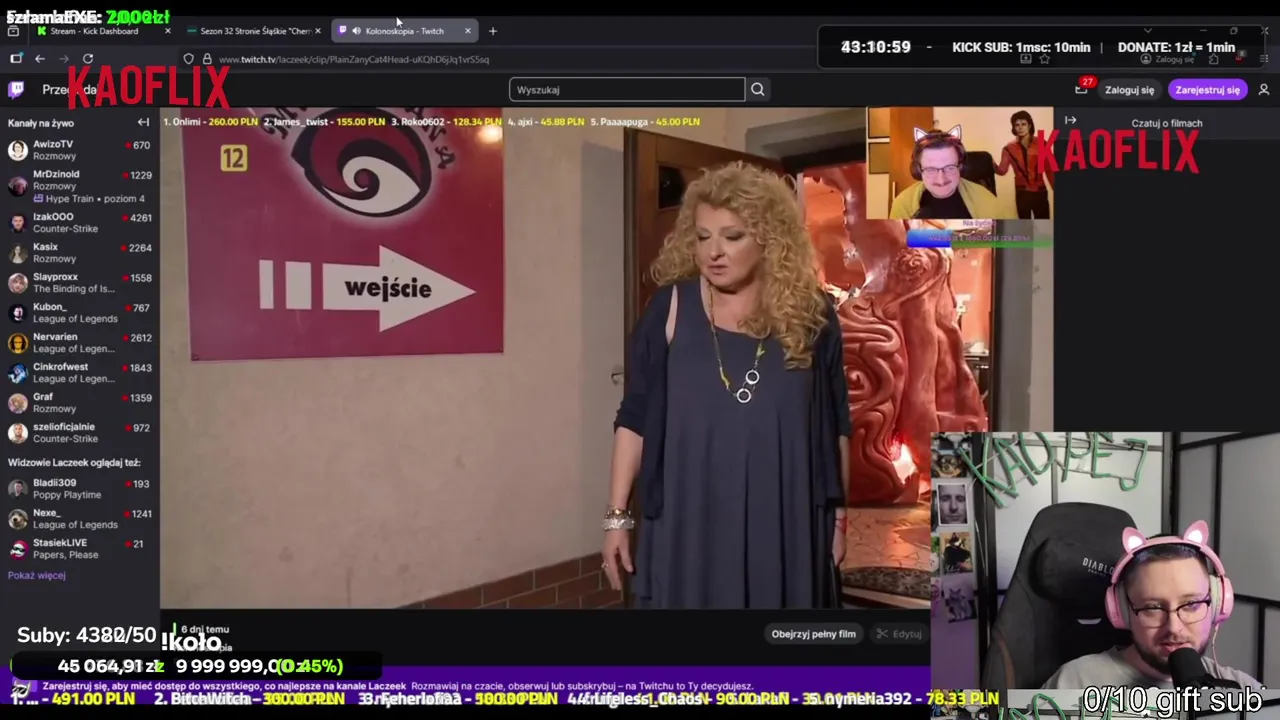Click the clip video player area
Viewport: 1280px width, 720px height.
[607, 357]
